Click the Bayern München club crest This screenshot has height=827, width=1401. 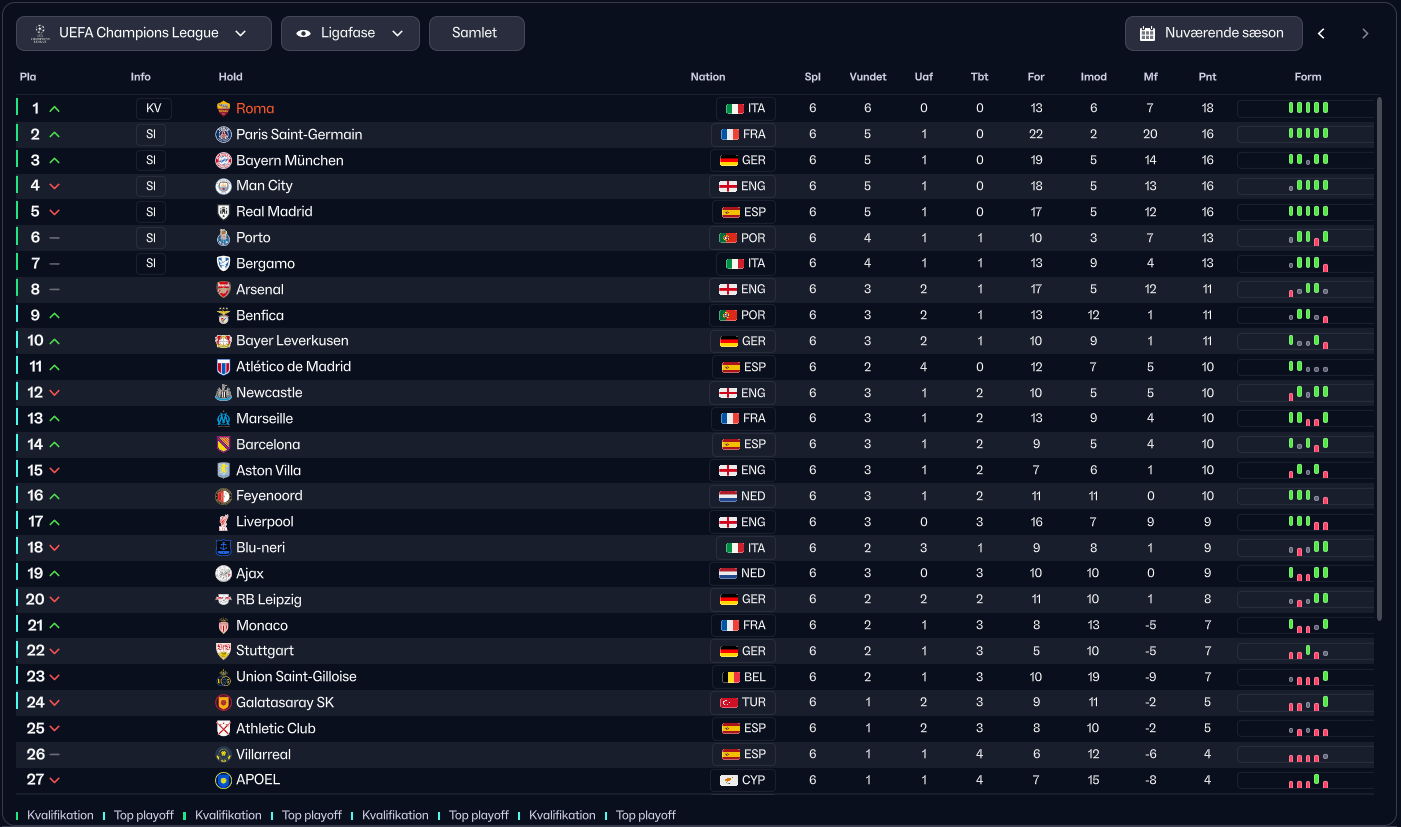click(224, 160)
